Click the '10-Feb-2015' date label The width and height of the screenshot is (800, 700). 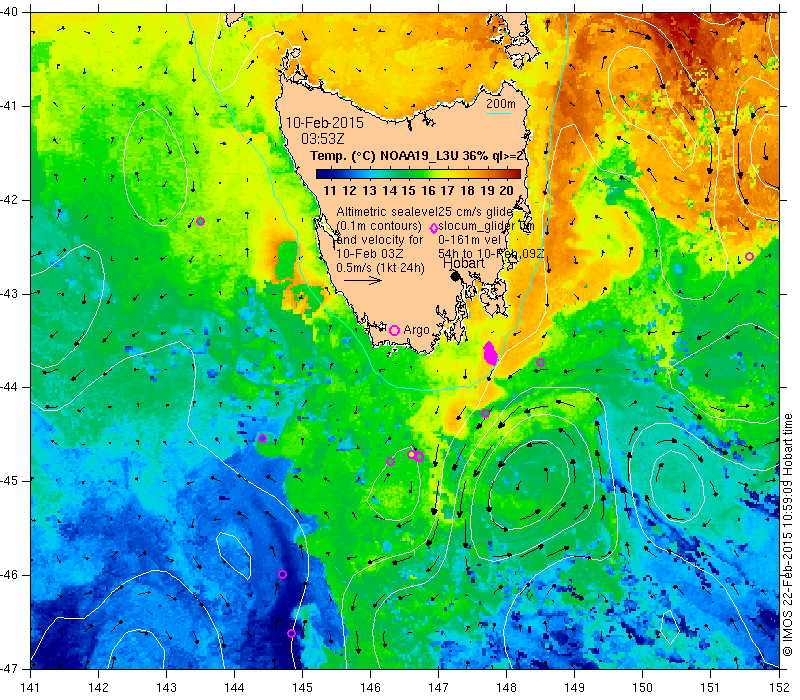[324, 123]
